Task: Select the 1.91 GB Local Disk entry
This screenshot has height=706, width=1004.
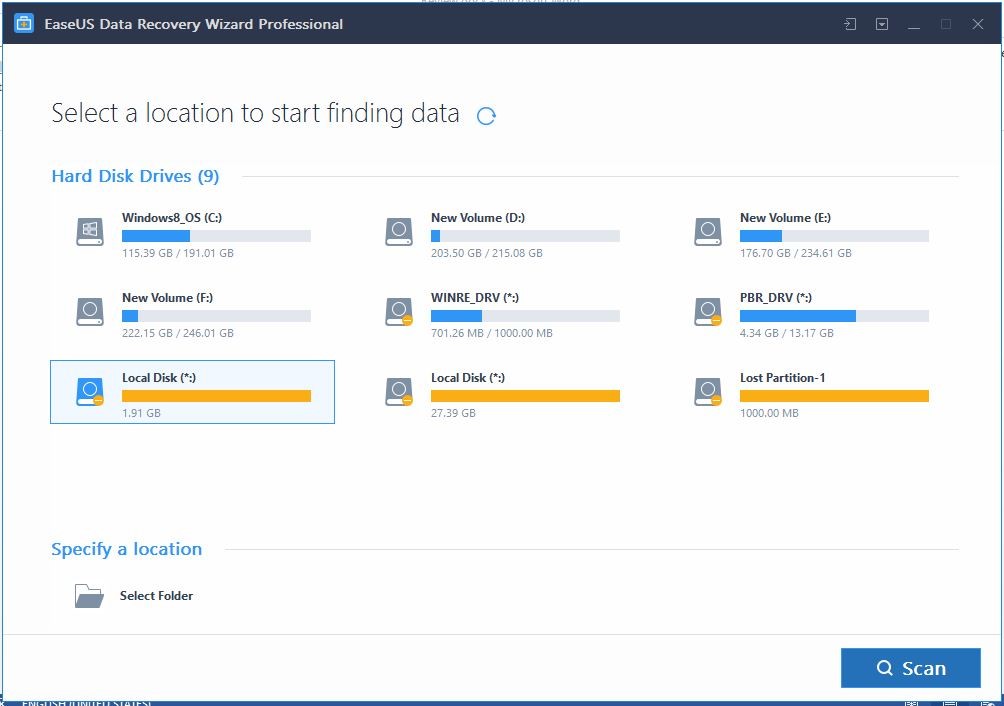Action: 192,392
